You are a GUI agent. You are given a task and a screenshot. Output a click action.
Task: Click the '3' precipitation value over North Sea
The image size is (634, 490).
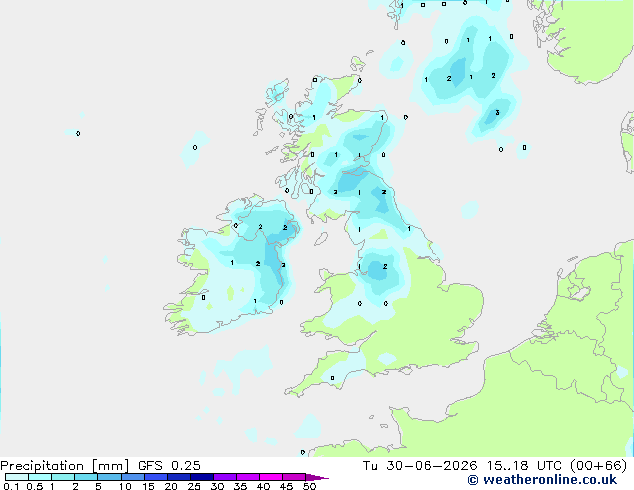click(x=497, y=113)
